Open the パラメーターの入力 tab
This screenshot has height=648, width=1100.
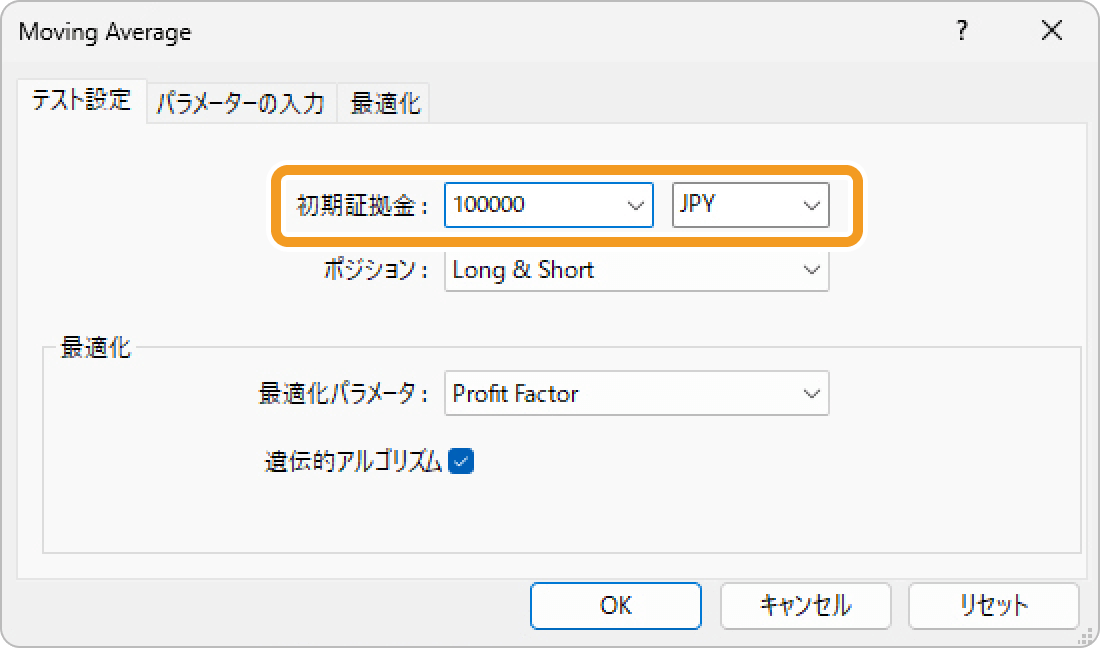coord(241,104)
